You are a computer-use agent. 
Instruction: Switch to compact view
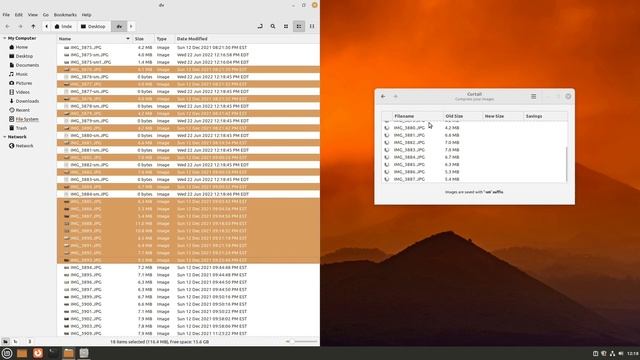click(x=312, y=26)
